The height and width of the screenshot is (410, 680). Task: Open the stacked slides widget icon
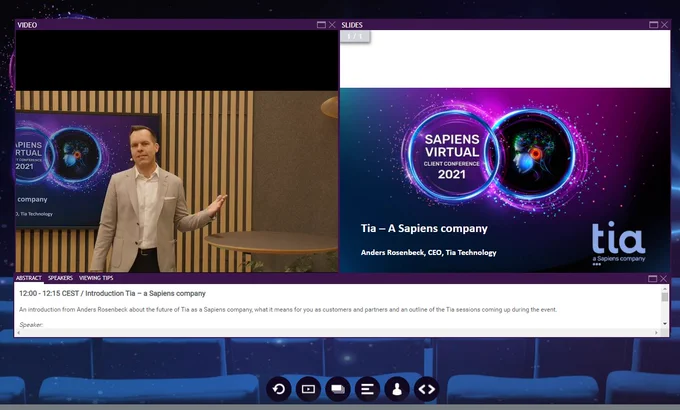click(x=338, y=389)
